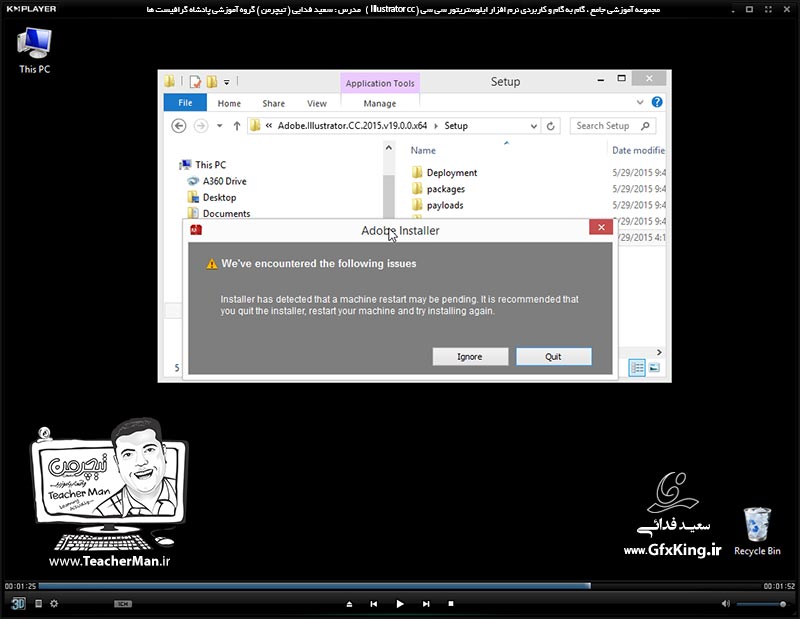Mute audio with KMPlayer speaker icon
This screenshot has height=619, width=800.
[x=726, y=604]
